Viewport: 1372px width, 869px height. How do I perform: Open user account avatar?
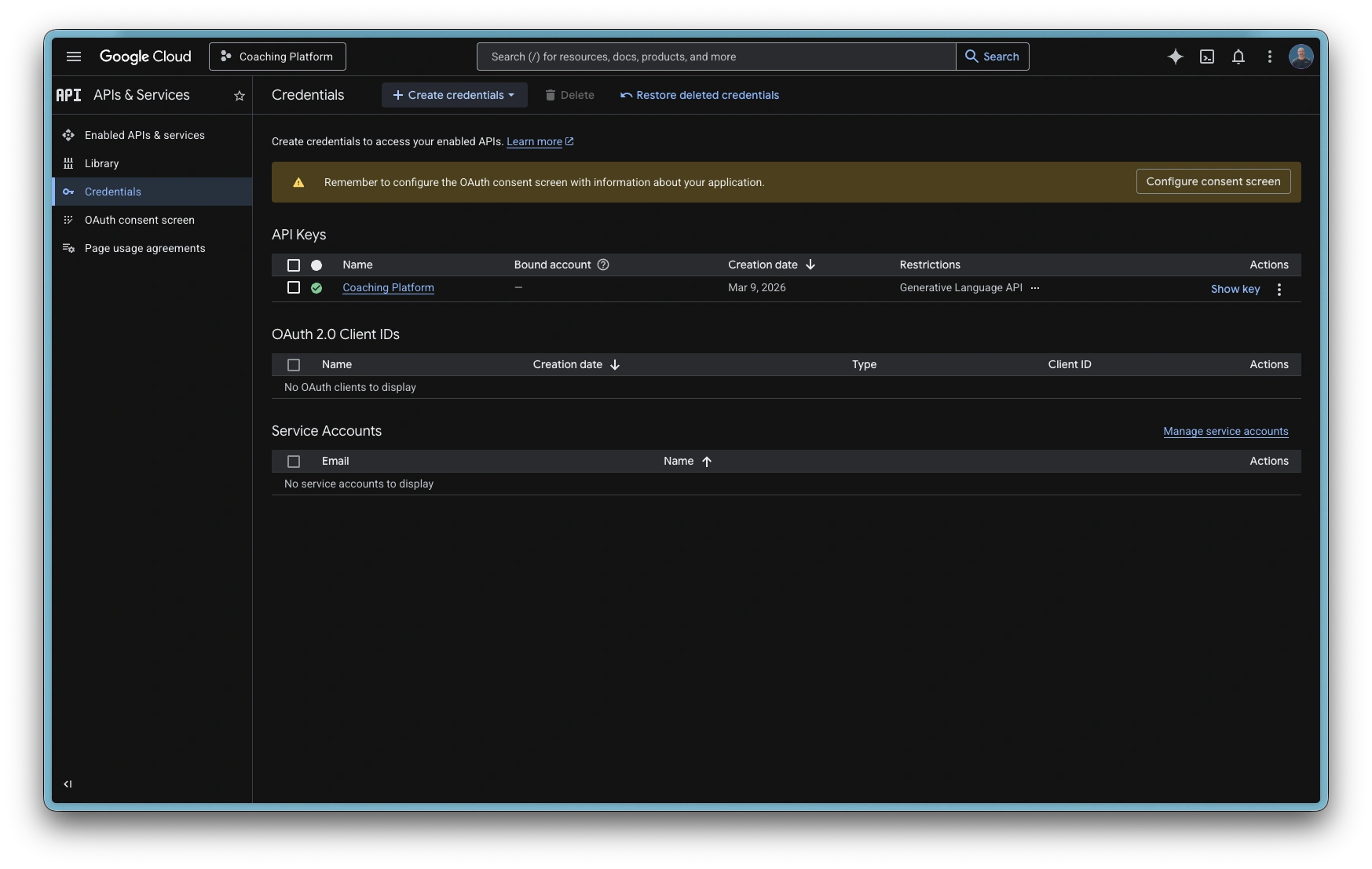point(1301,57)
